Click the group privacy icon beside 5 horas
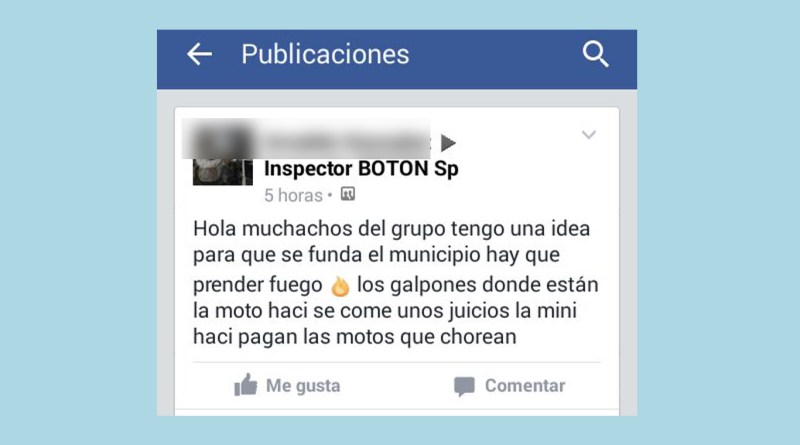This screenshot has height=445, width=800. tap(347, 194)
